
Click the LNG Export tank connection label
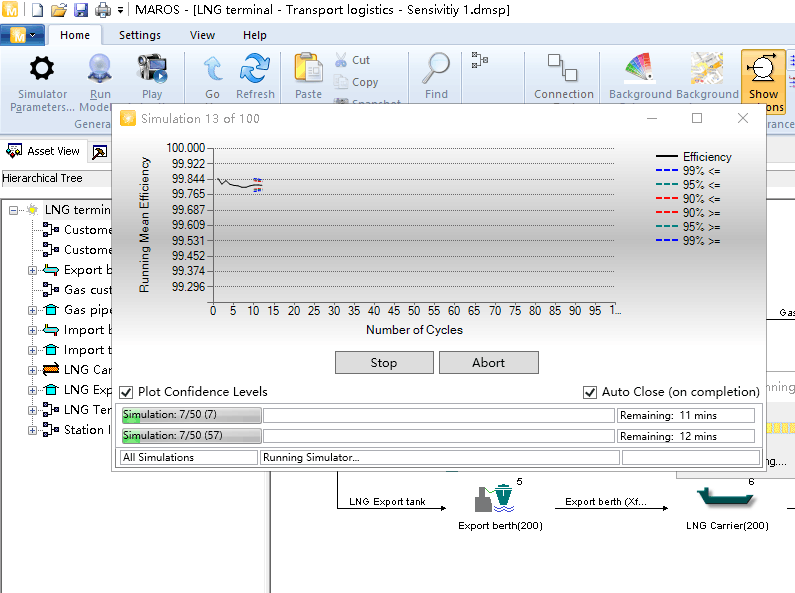[x=387, y=502]
